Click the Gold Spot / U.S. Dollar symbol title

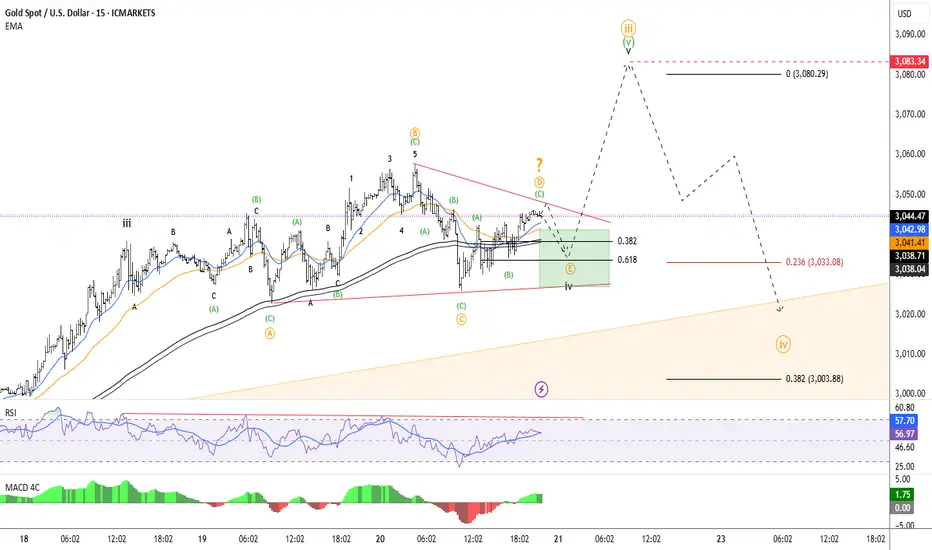(x=80, y=13)
